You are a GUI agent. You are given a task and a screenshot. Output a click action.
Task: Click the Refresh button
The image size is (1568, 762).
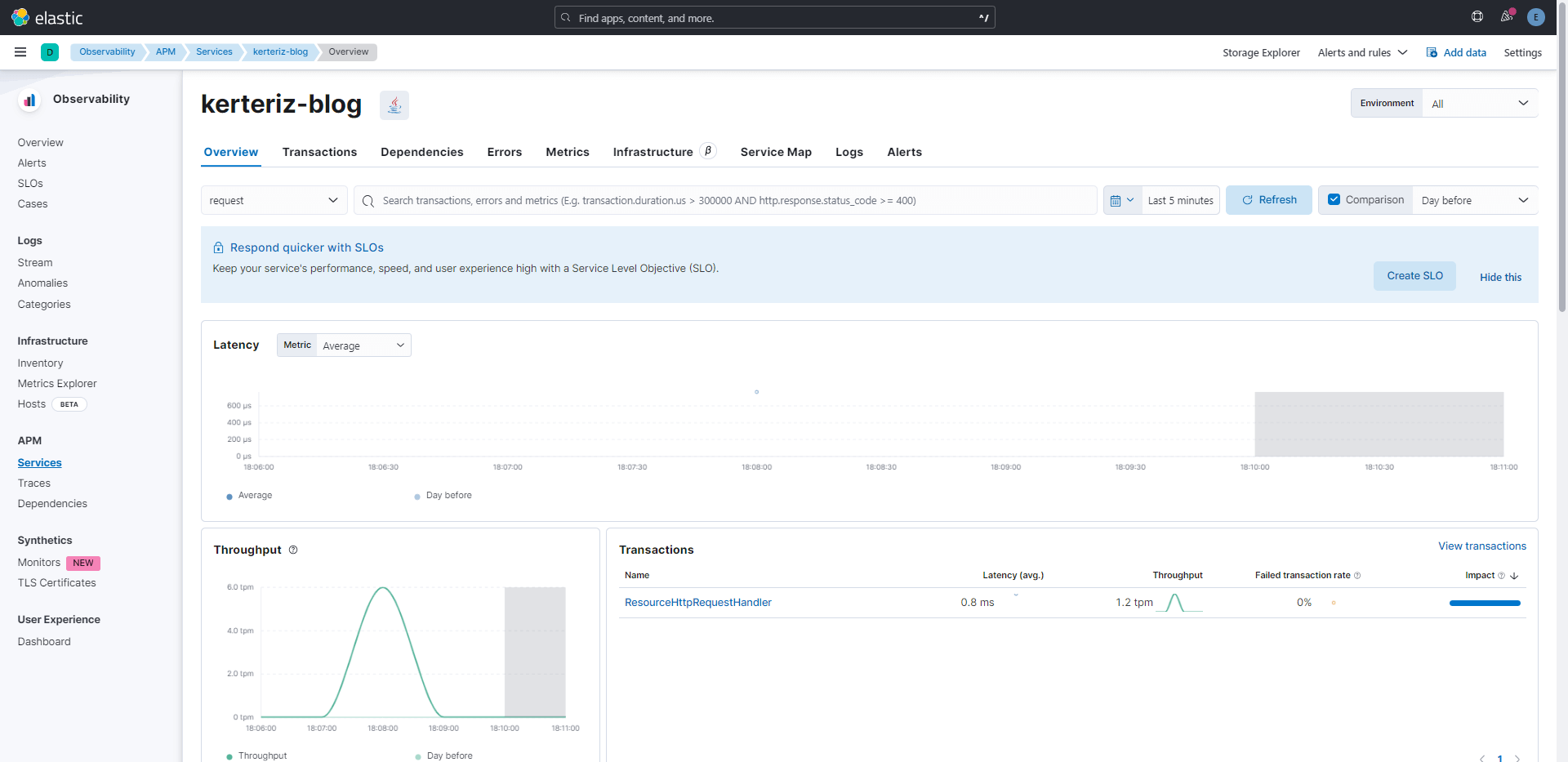(x=1269, y=200)
